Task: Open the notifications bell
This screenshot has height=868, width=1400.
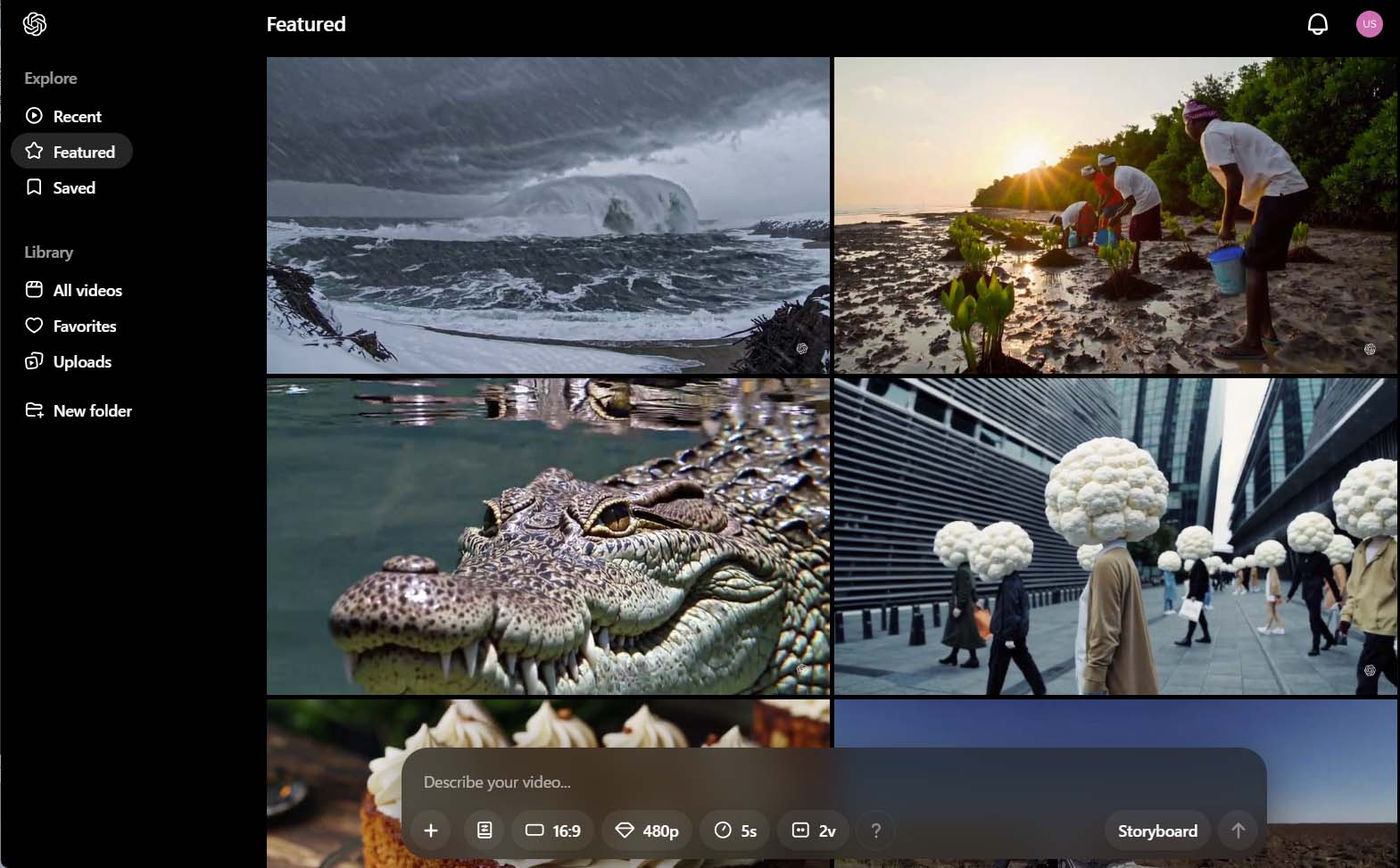Action: [x=1317, y=24]
